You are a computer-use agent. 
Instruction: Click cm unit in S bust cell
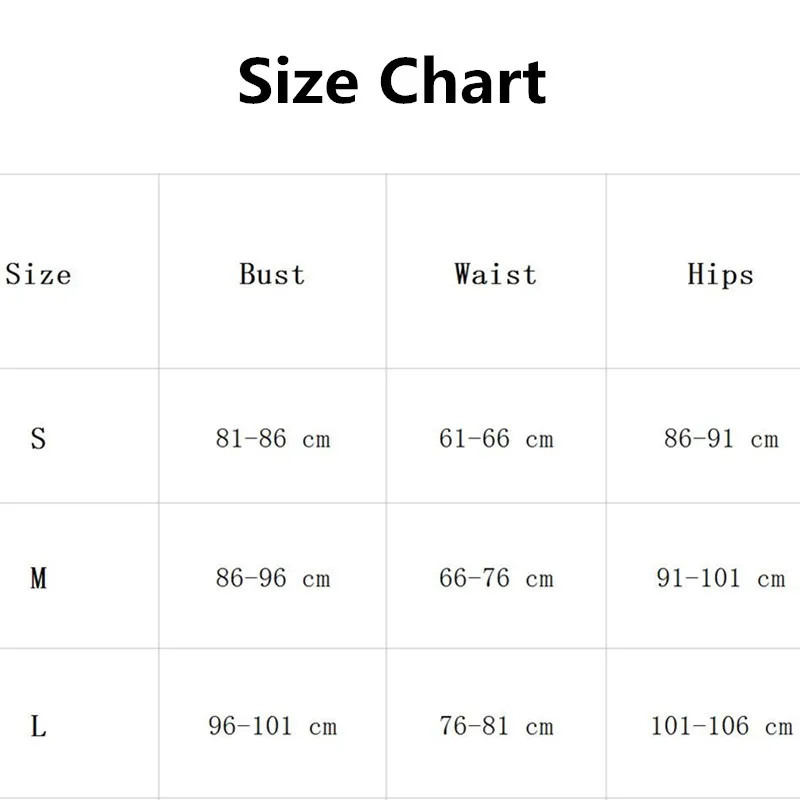coord(316,440)
